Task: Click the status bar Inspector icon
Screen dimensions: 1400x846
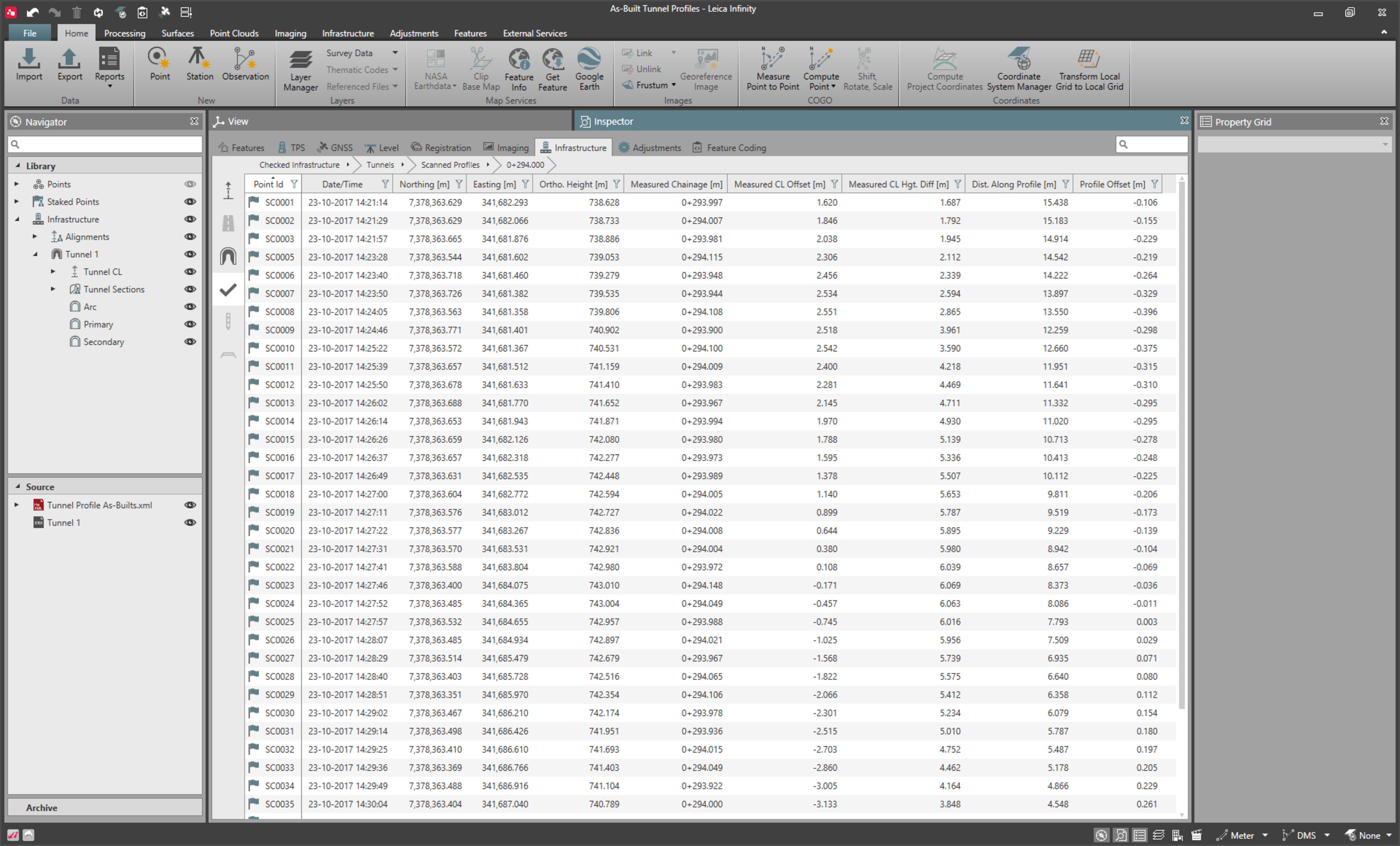Action: click(x=1120, y=835)
